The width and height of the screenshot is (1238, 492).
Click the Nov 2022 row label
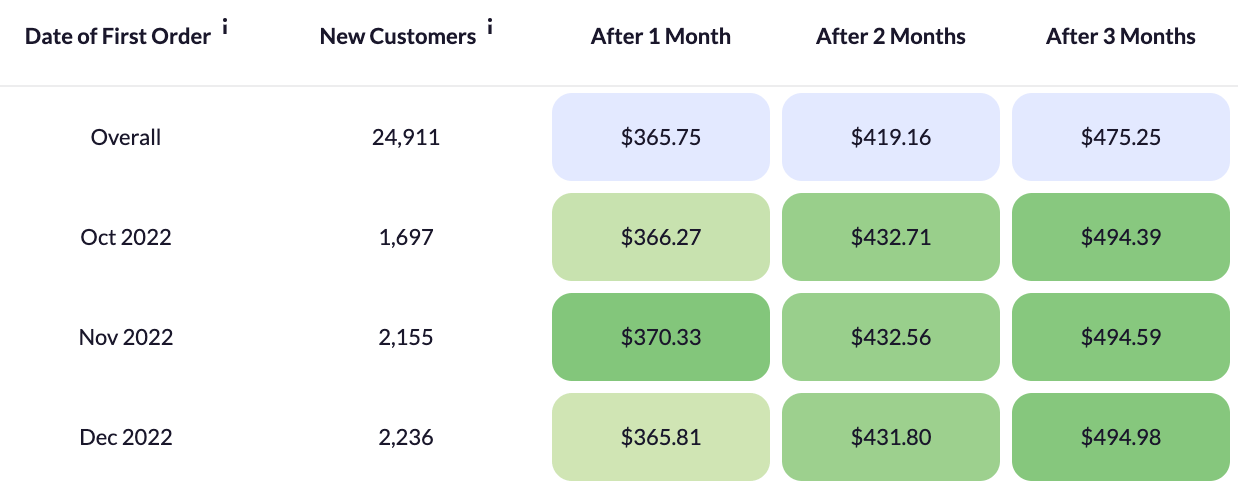coord(126,337)
